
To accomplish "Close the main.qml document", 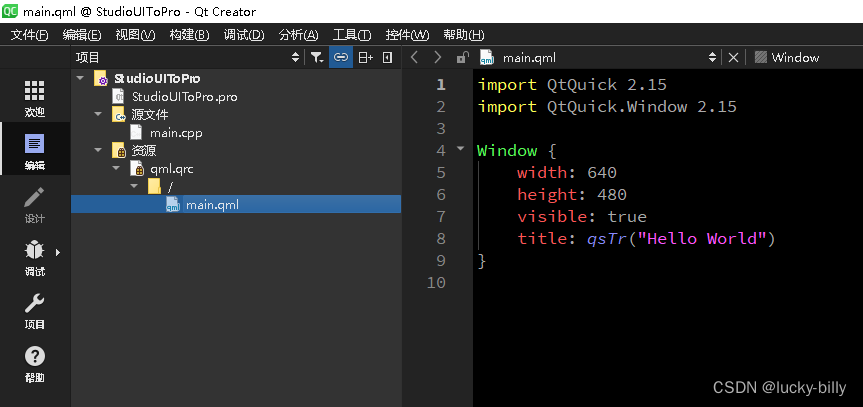I will 733,57.
